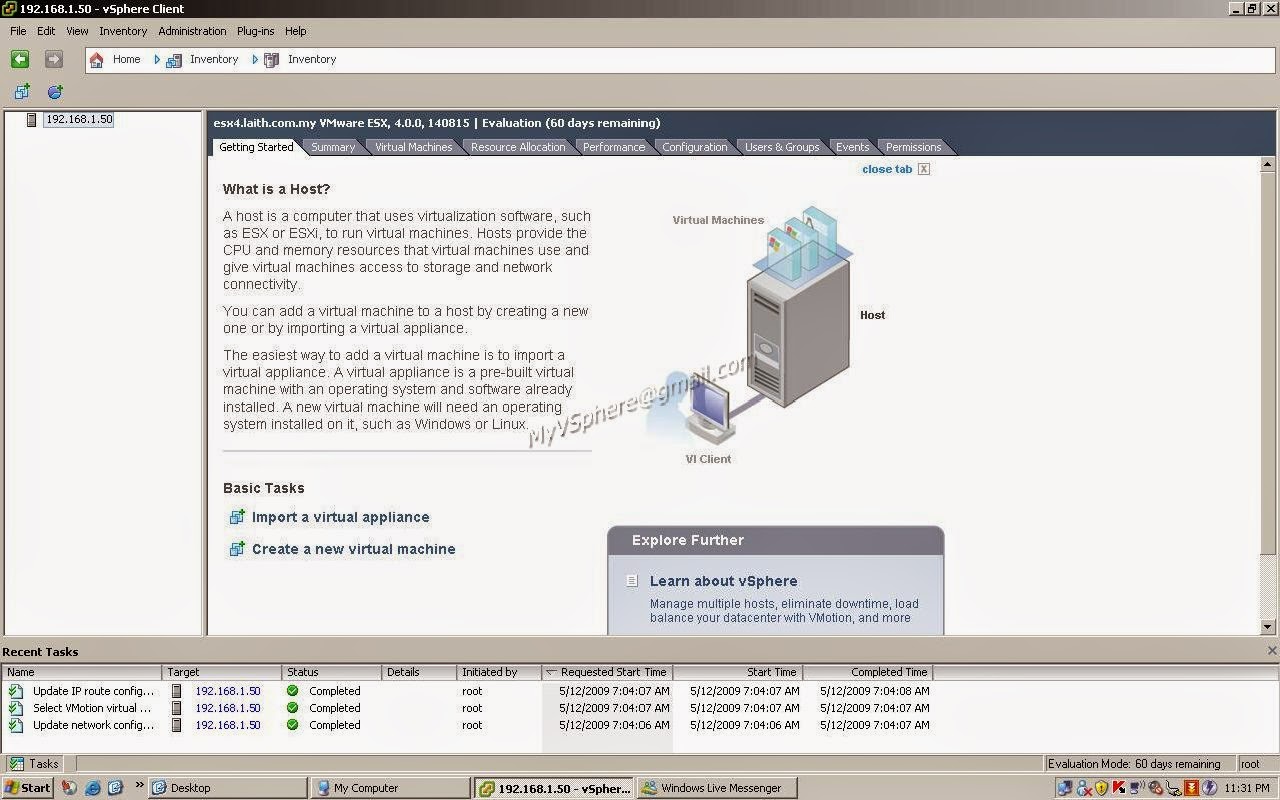
Task: Open the Help menu
Action: tap(295, 31)
